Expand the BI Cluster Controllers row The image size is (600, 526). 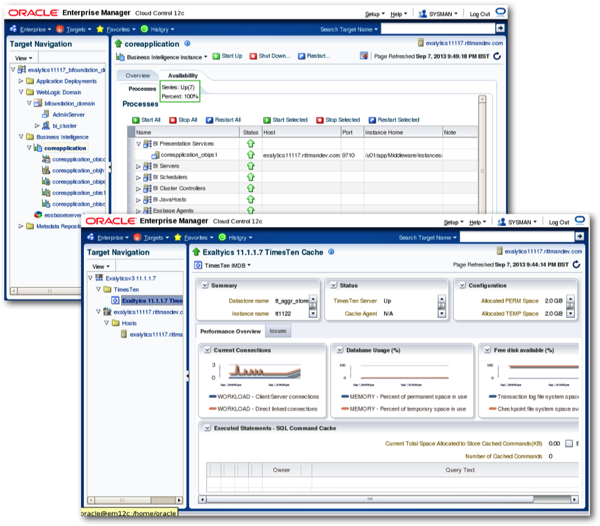[x=139, y=189]
